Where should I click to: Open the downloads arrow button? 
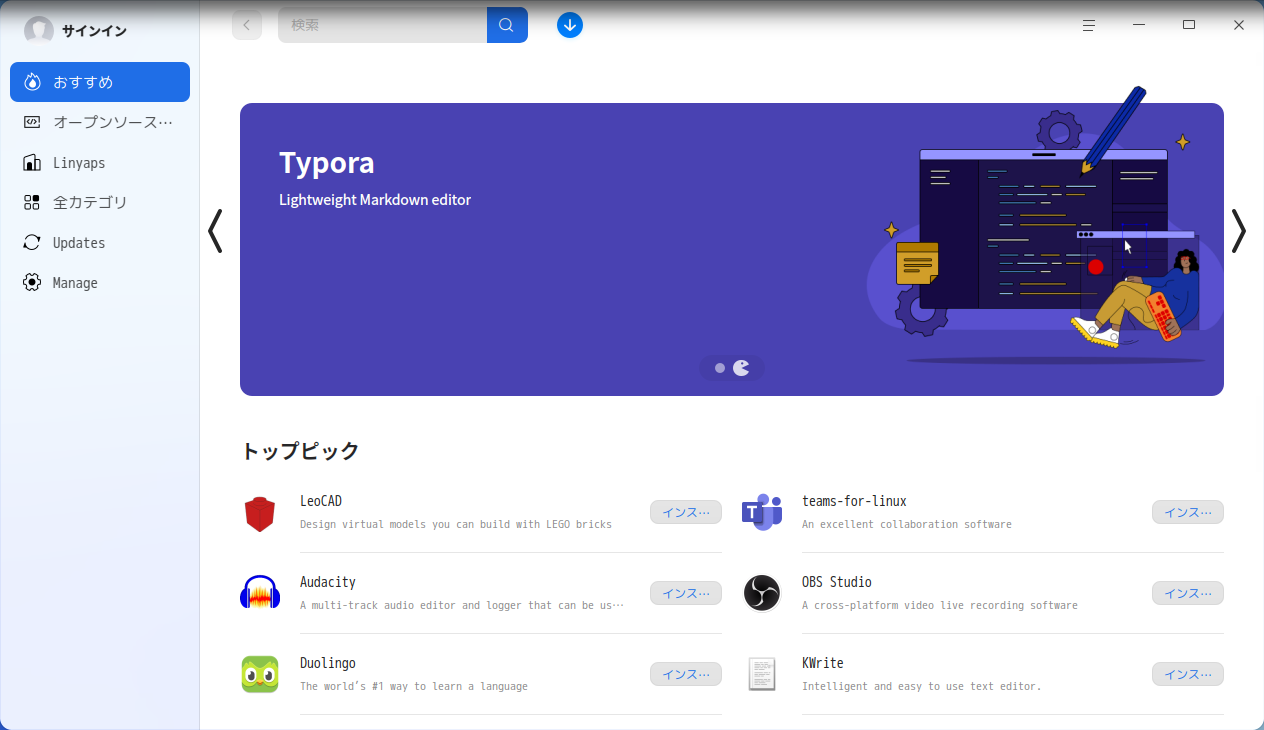[570, 25]
